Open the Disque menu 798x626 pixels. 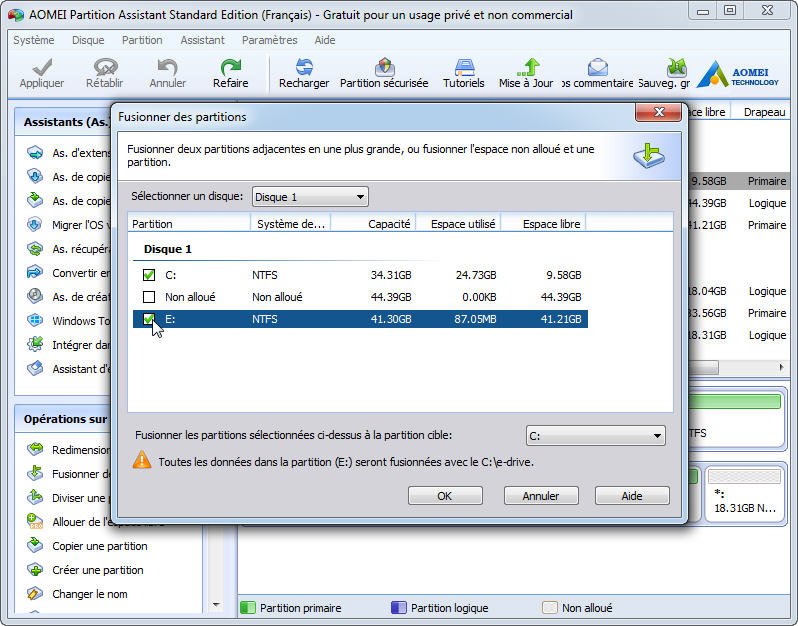pos(88,40)
